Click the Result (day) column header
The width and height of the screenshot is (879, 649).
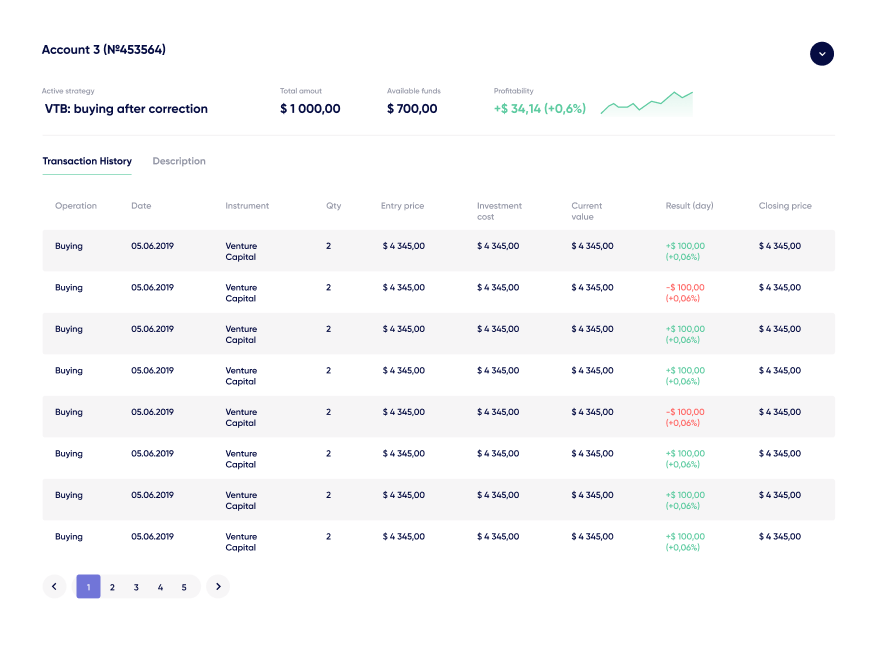point(690,206)
